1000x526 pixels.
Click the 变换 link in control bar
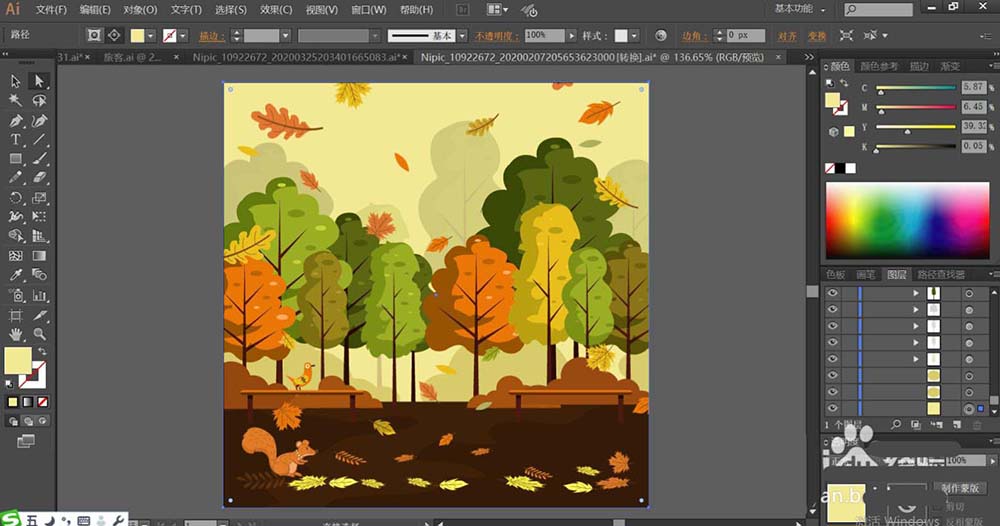click(x=816, y=36)
